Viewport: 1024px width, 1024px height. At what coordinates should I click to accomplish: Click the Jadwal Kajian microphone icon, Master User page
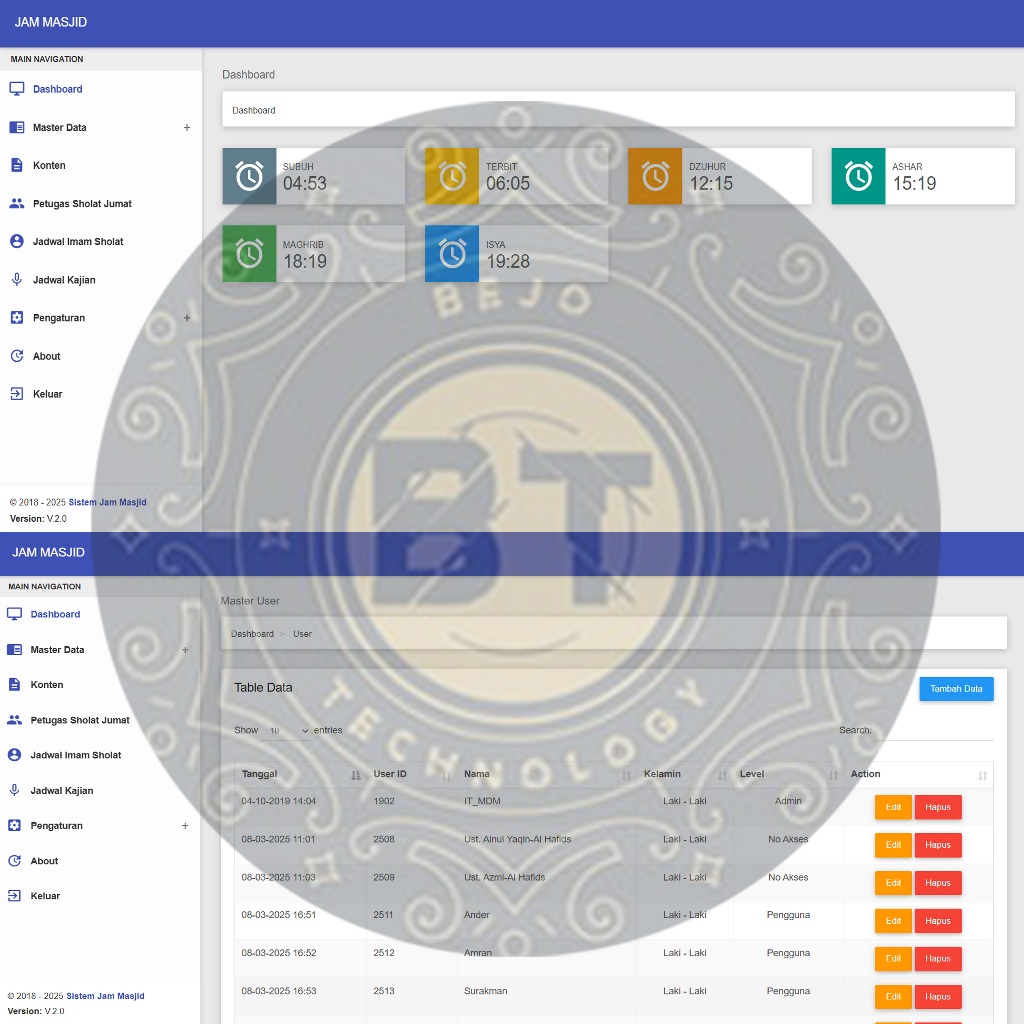tap(14, 790)
